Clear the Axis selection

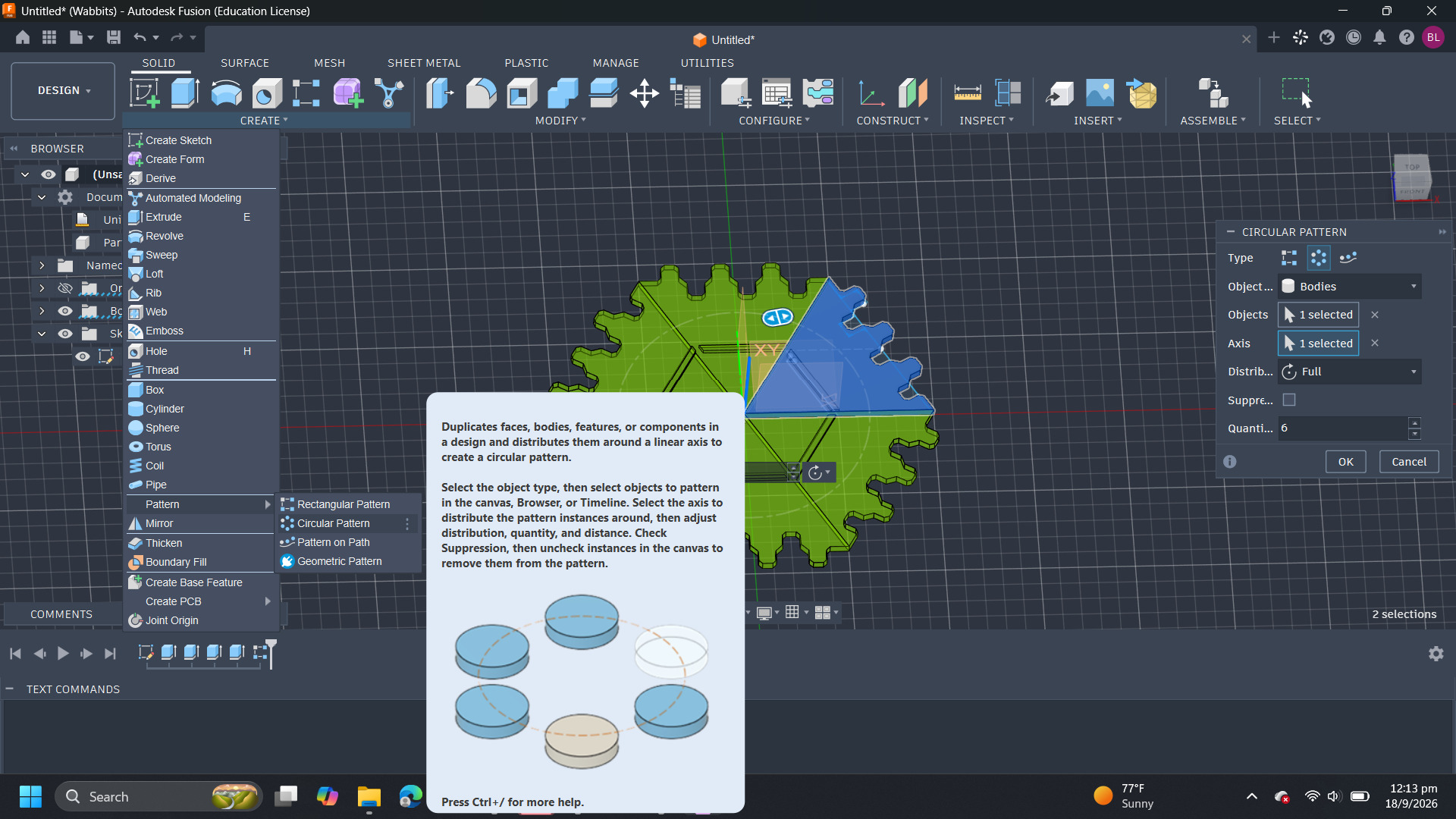[1375, 344]
